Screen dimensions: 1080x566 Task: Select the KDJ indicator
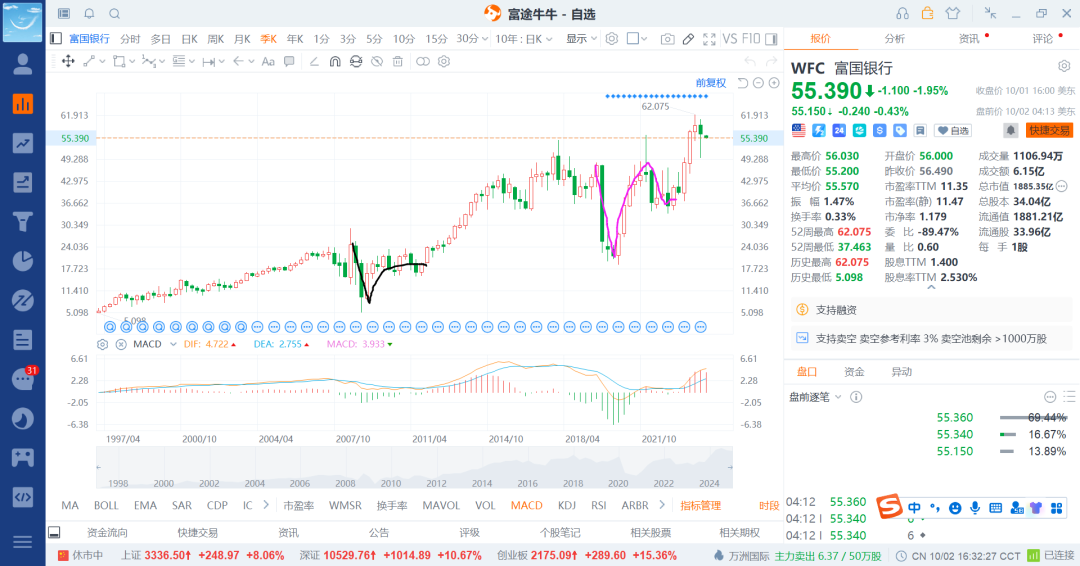(567, 505)
